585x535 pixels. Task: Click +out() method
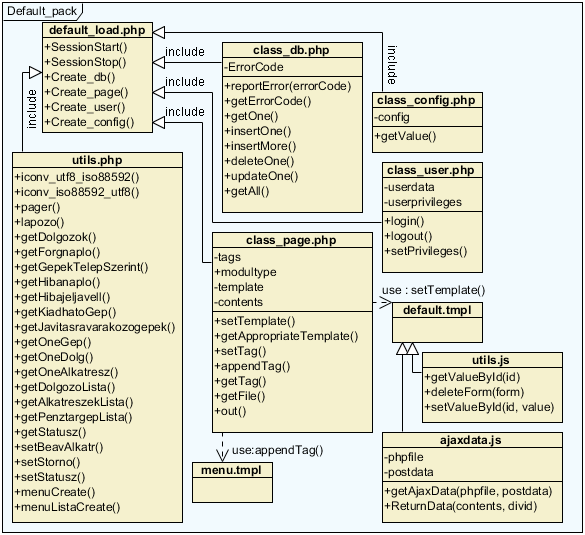(x=230, y=411)
